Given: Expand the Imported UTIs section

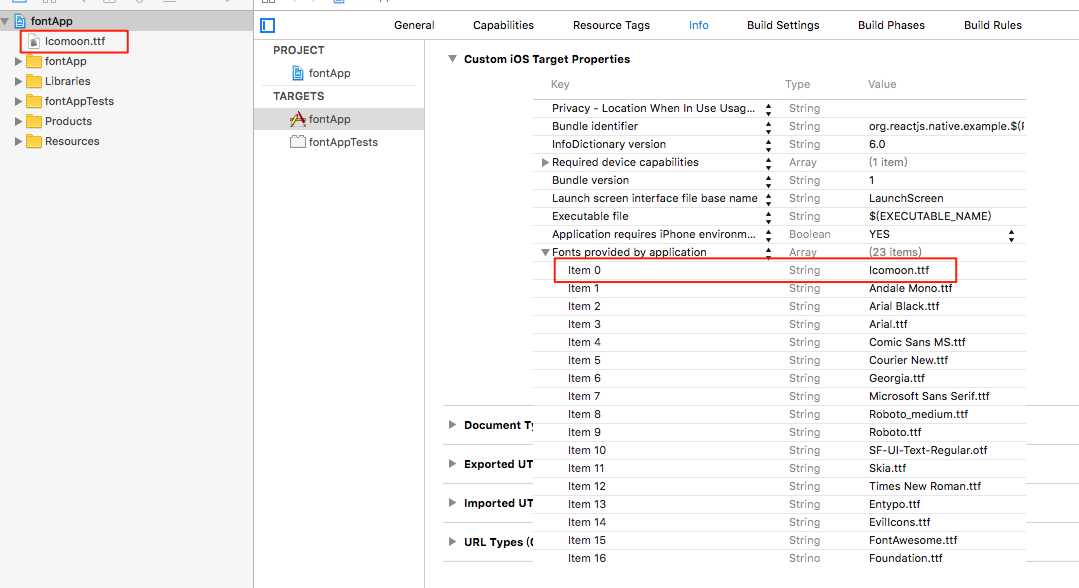Looking at the screenshot, I should pyautogui.click(x=452, y=503).
